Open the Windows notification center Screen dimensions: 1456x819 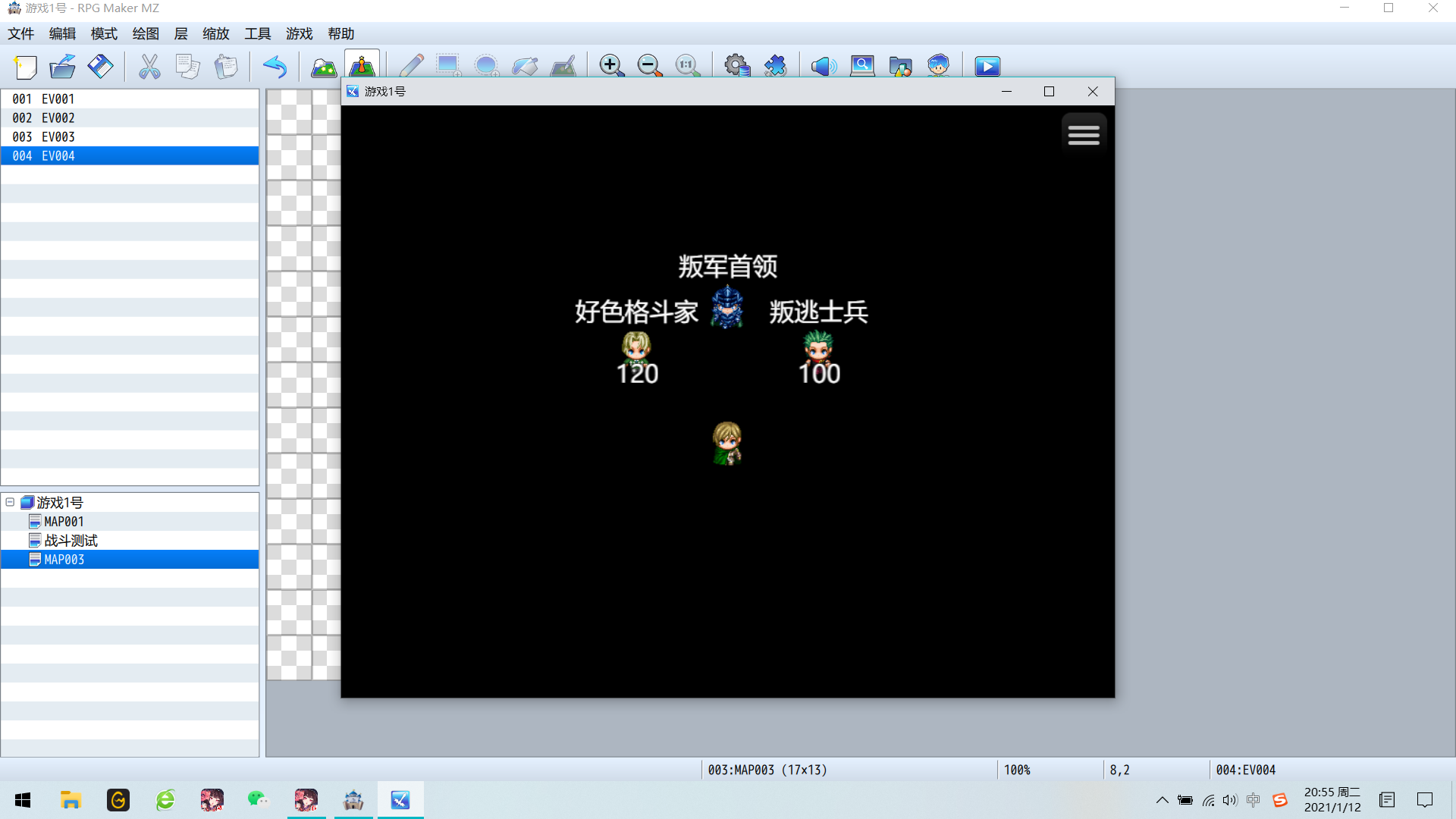tap(1425, 800)
